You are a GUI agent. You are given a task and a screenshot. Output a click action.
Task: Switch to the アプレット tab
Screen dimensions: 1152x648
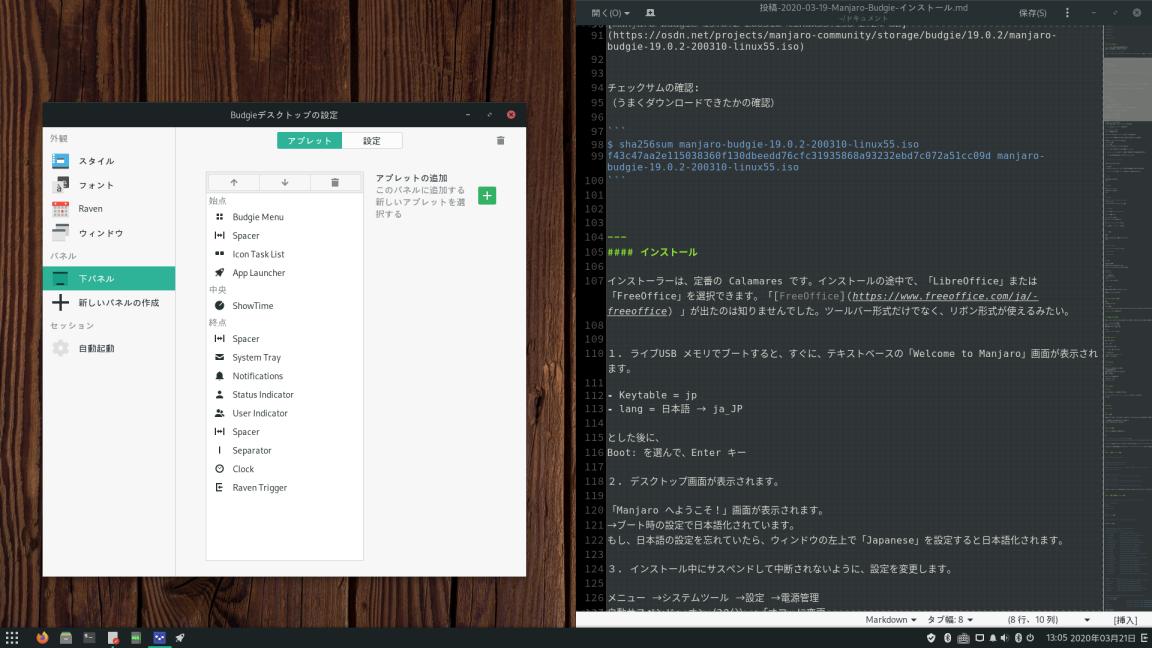pos(309,140)
